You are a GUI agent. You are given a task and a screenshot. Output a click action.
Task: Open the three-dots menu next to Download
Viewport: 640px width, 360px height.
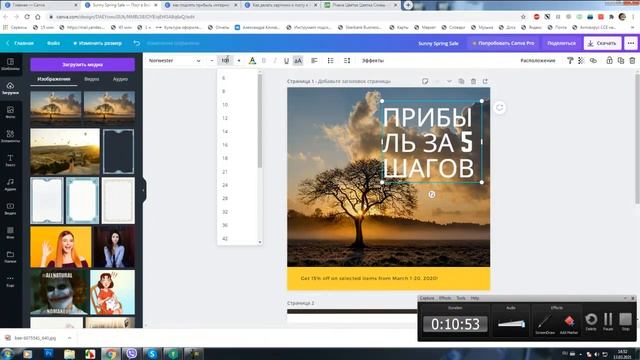(x=631, y=43)
